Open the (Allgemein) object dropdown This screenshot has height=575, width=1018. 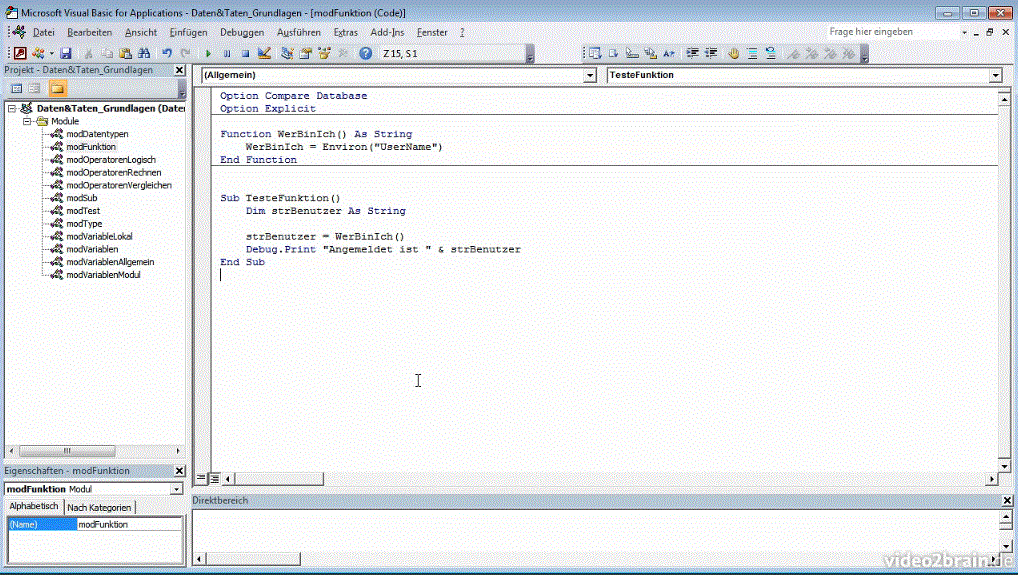(590, 75)
